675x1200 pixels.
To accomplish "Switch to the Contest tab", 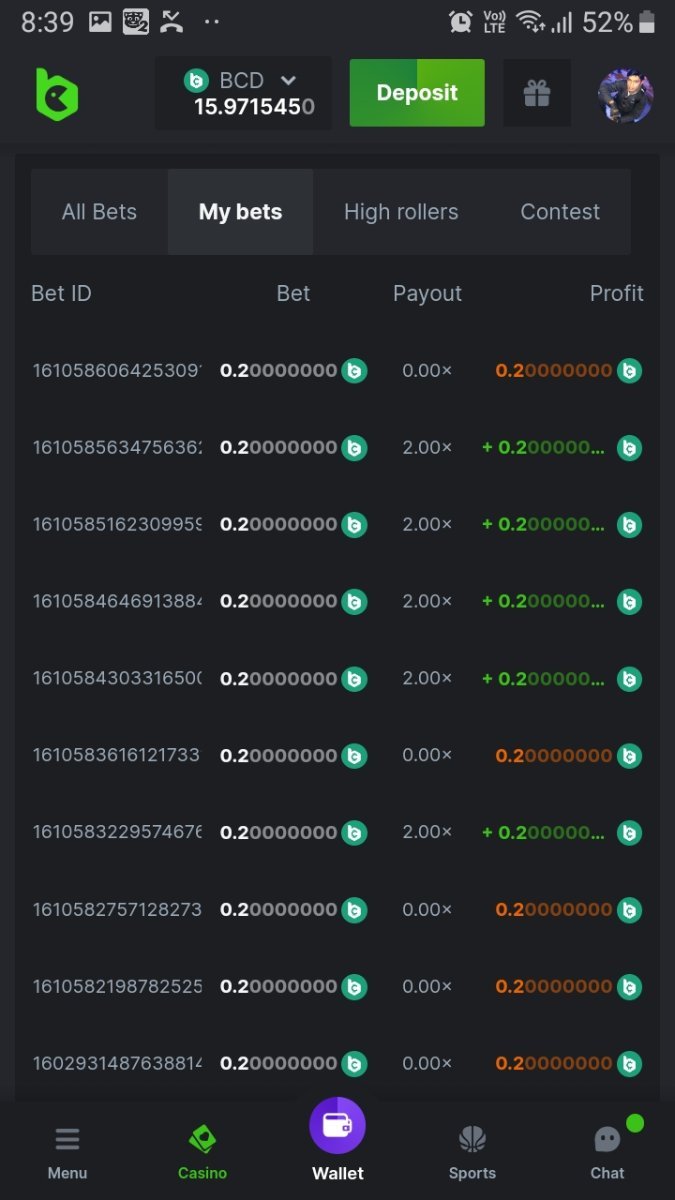I will (560, 212).
